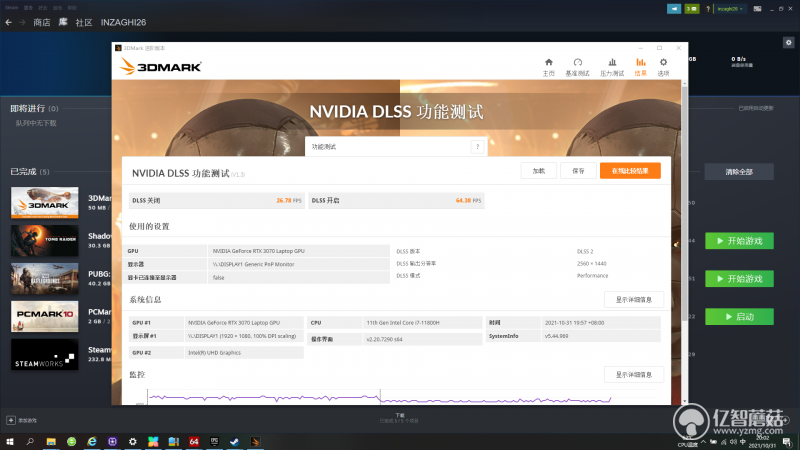Click the question mark help button beside 功能测试
The height and width of the screenshot is (450, 800).
coord(478,147)
